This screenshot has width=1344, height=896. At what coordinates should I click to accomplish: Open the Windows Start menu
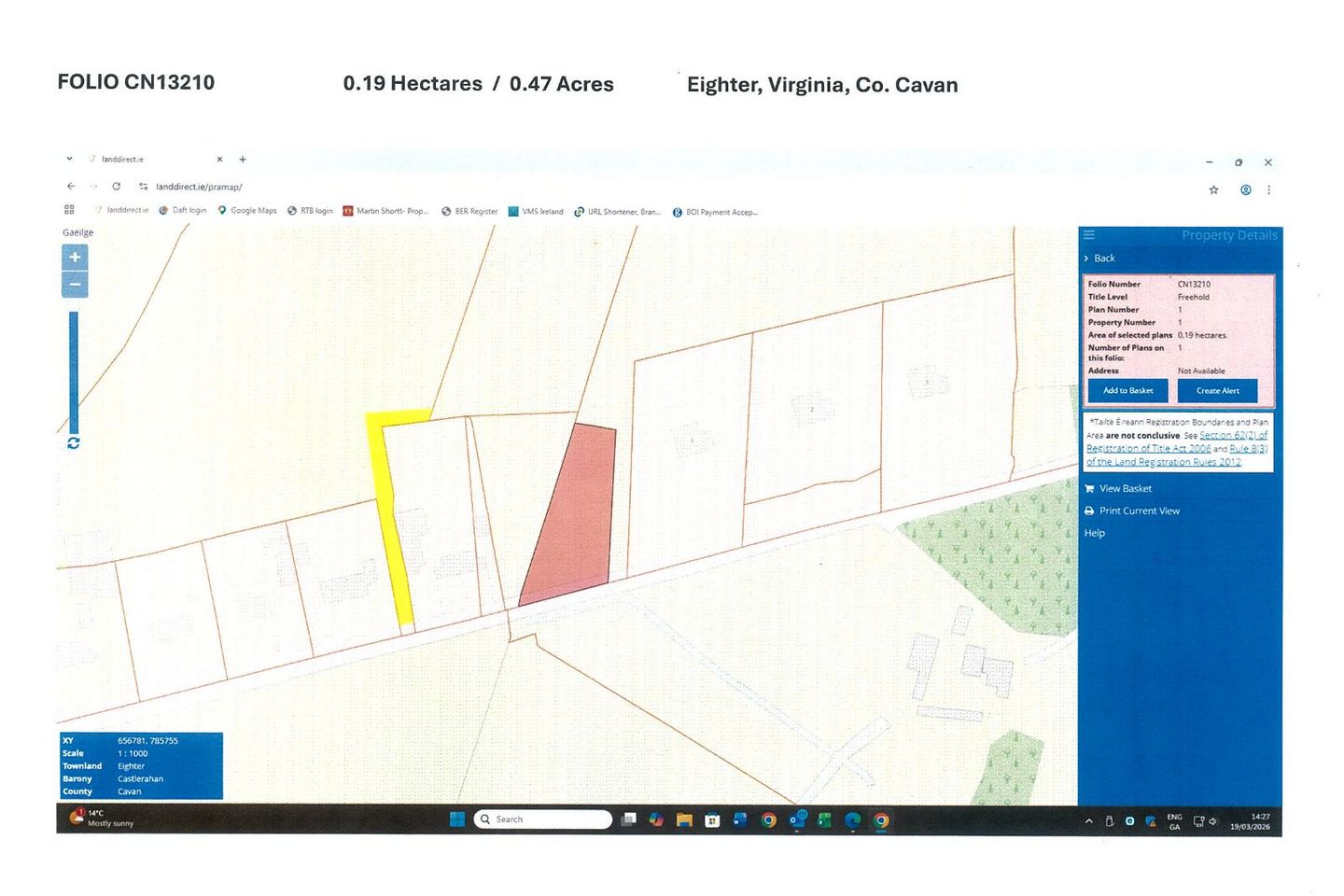tap(456, 819)
